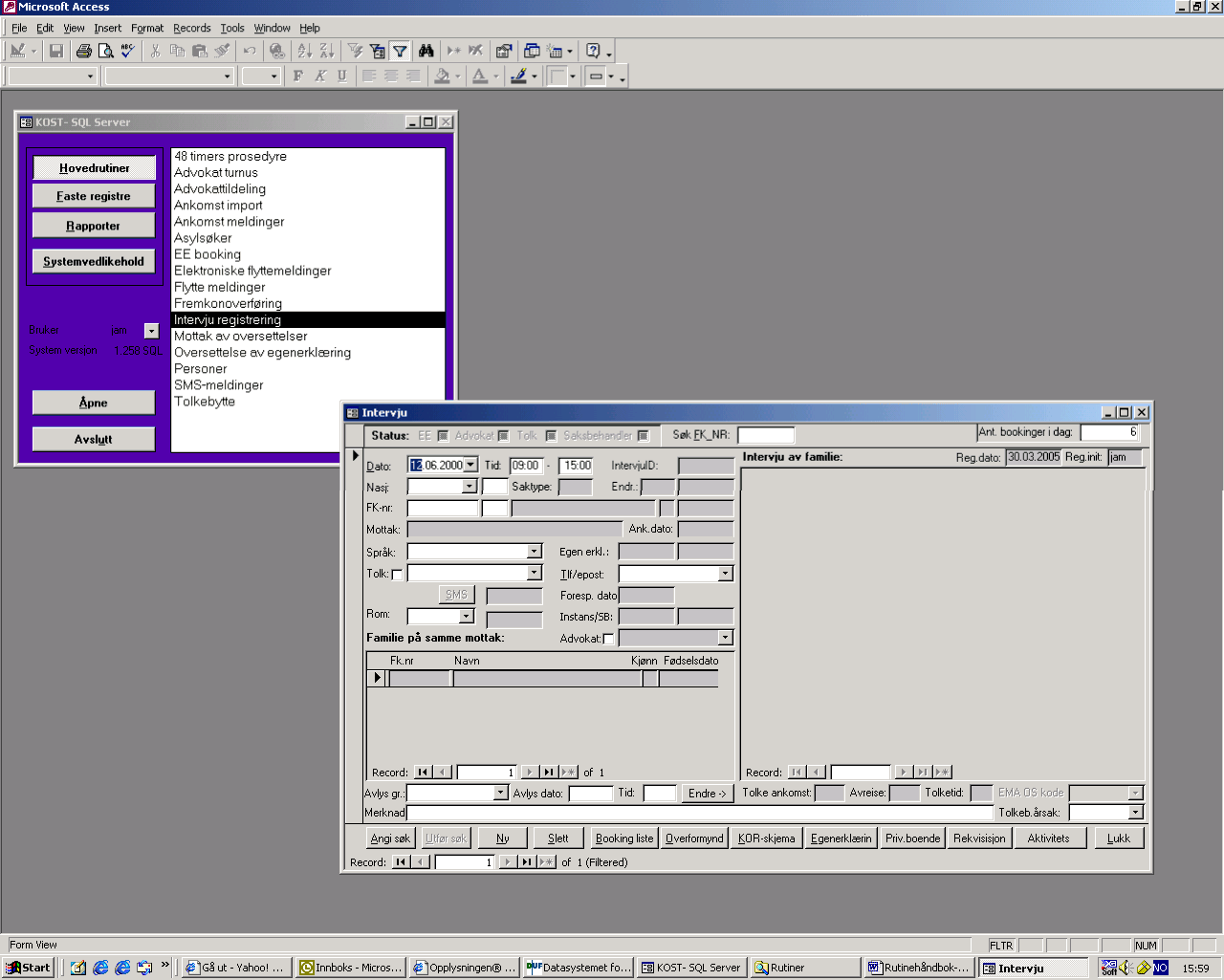The image size is (1224, 980).
Task: Sort ascending with the A-Z icon
Action: click(x=305, y=51)
